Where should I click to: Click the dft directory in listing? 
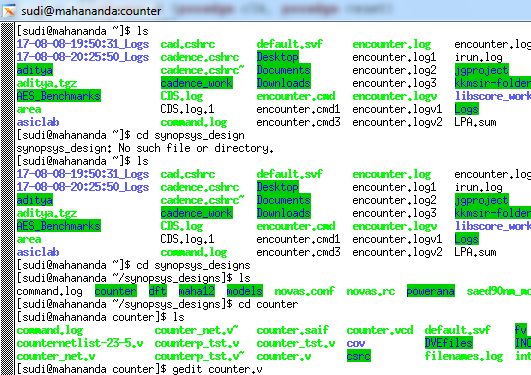click(x=158, y=291)
